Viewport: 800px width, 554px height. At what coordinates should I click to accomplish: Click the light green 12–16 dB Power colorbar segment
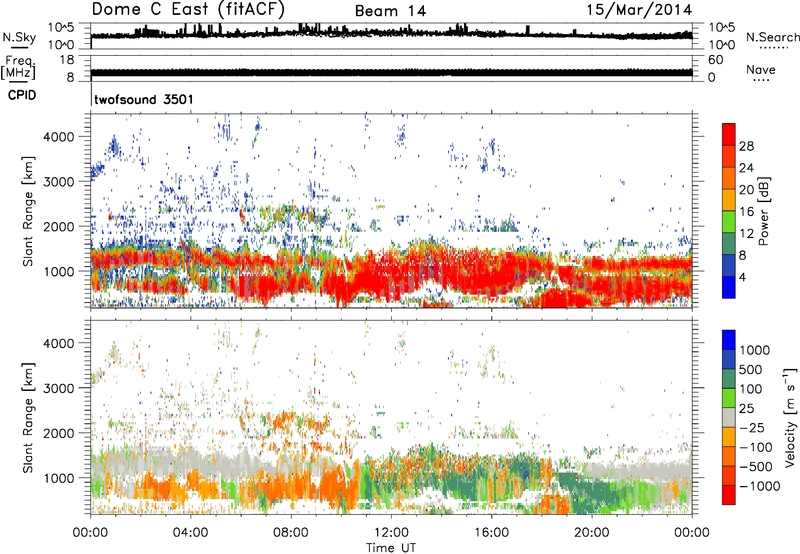pos(729,222)
